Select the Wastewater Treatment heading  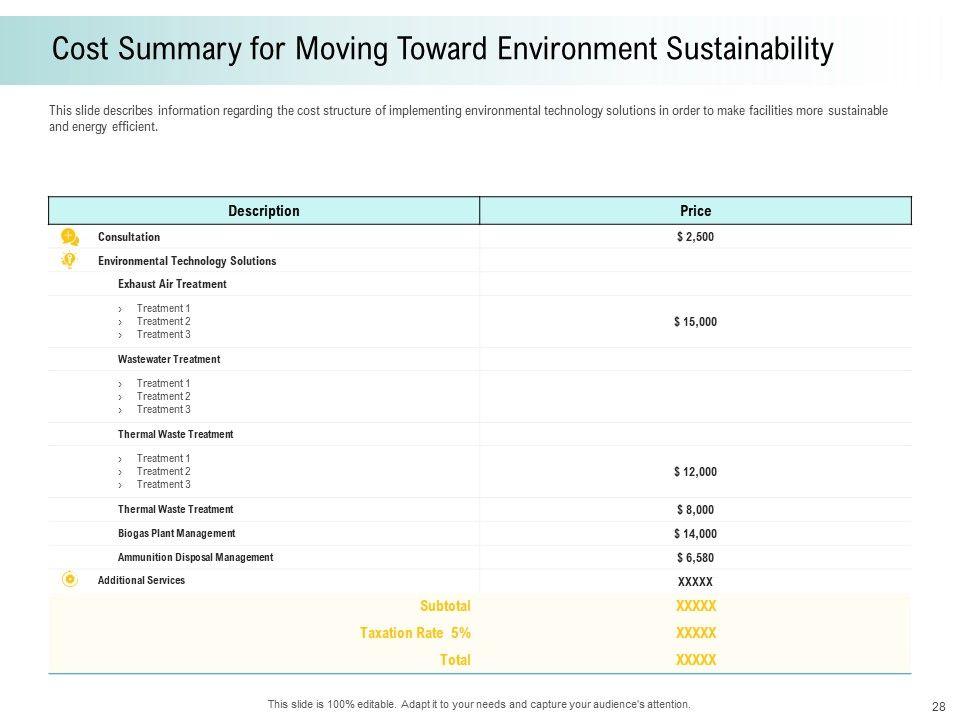[168, 359]
